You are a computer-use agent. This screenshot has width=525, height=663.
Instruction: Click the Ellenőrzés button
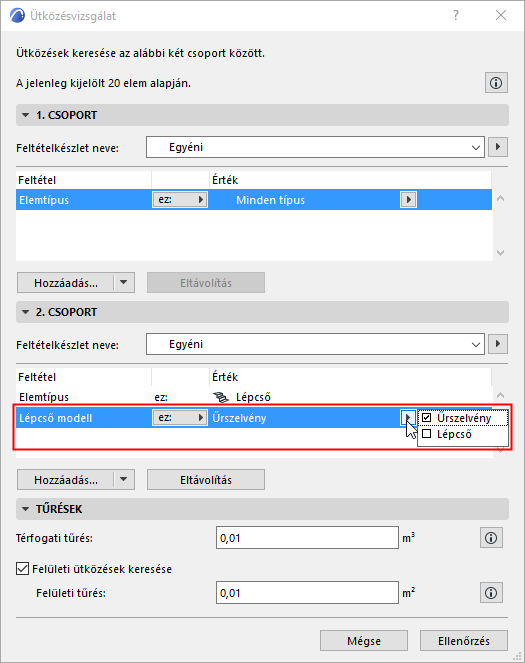[x=464, y=641]
